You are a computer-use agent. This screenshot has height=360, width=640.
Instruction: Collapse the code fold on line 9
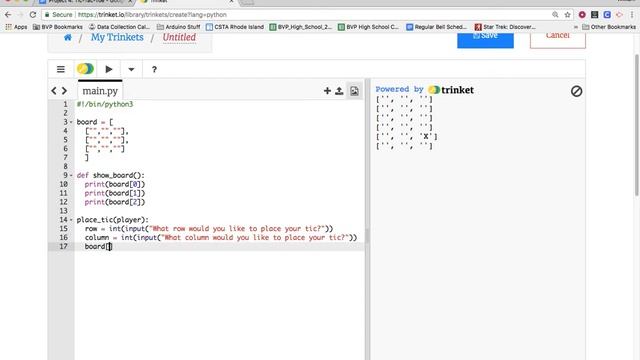71,176
